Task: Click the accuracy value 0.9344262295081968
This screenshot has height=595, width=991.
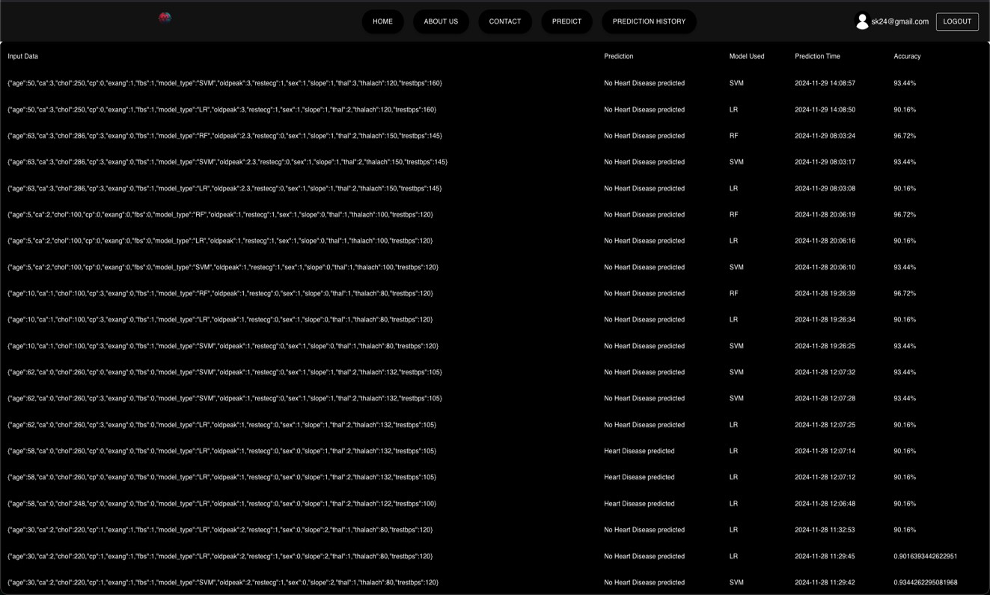Action: point(925,583)
